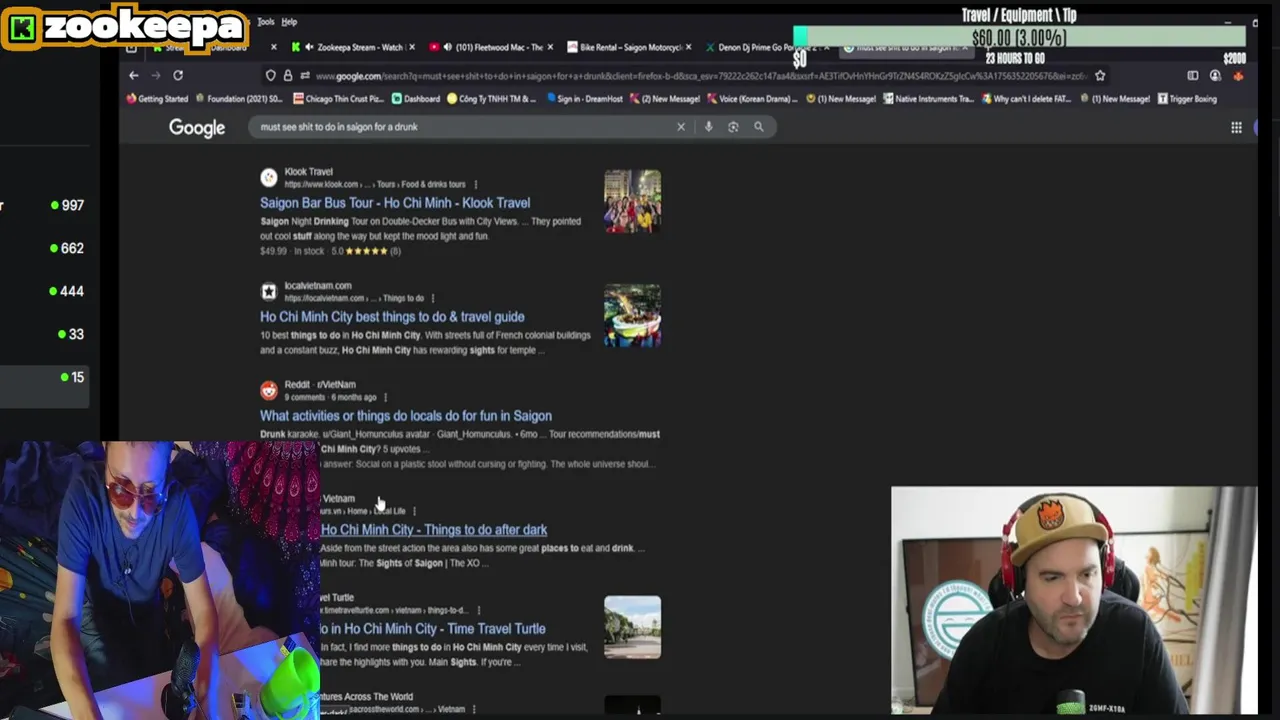Click the 997 value in sidebar
1280x720 pixels.
[73, 205]
